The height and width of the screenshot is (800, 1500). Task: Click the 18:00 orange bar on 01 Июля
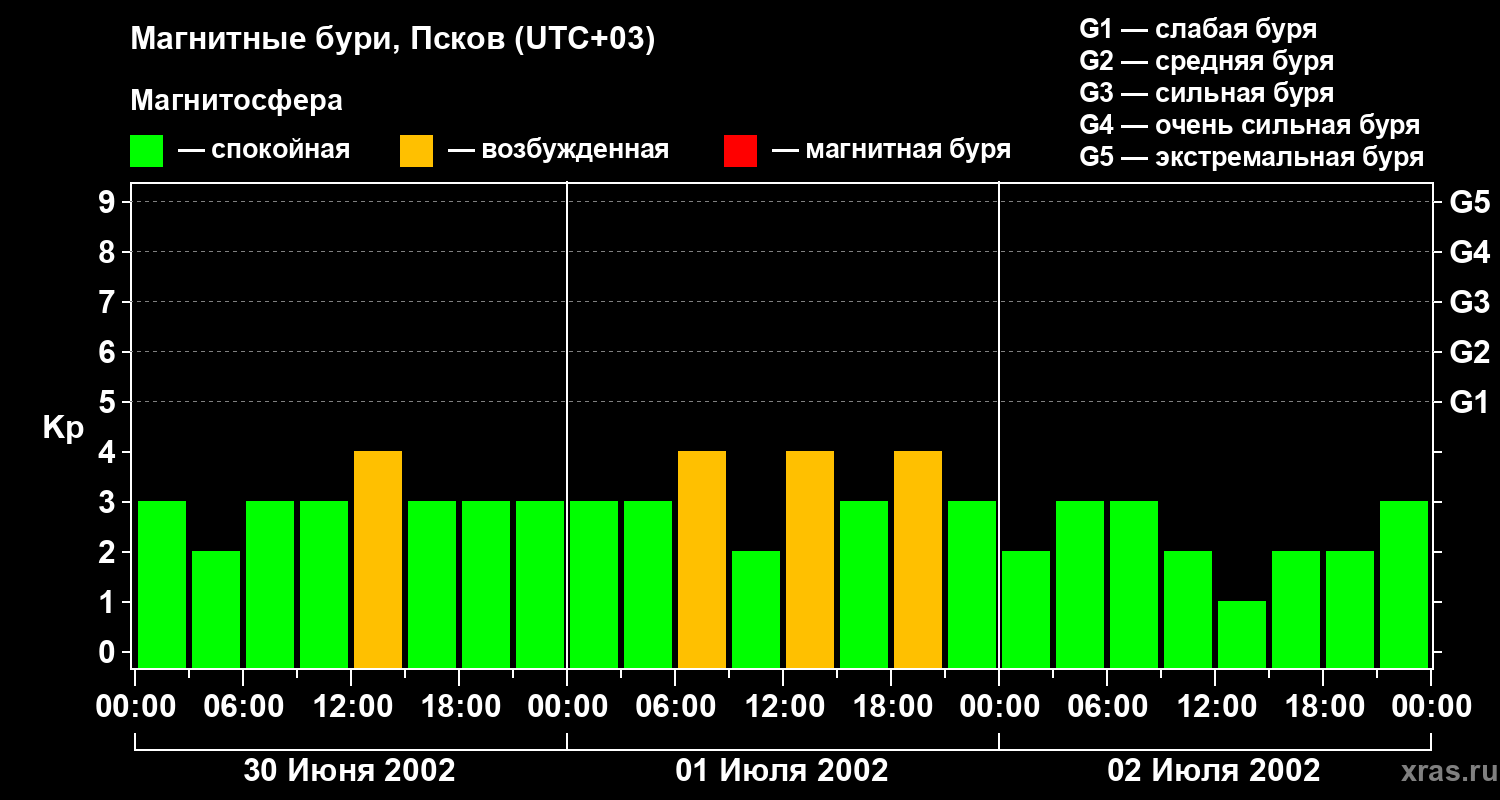[x=918, y=559]
